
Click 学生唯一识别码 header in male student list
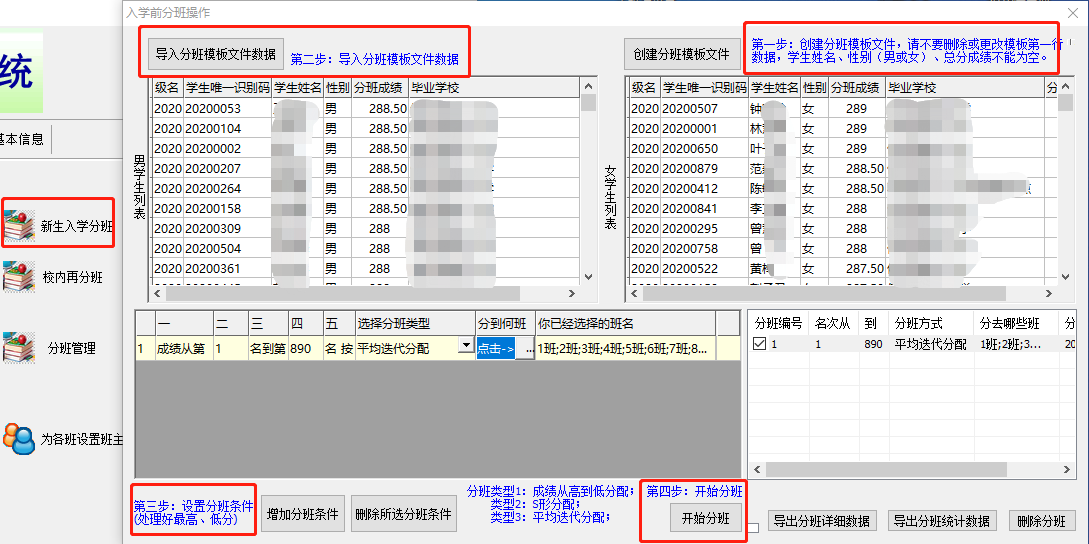(x=227, y=88)
